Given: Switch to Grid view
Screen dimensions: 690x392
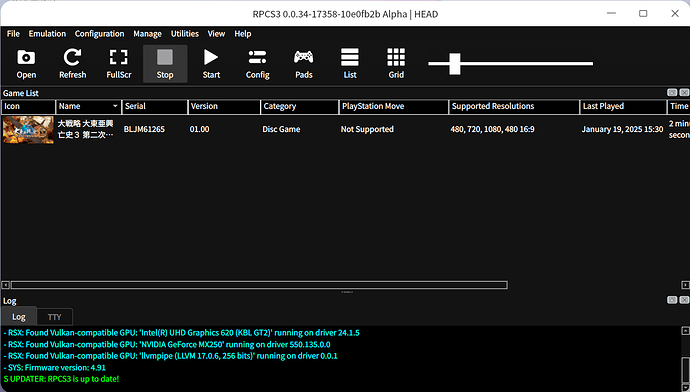Looking at the screenshot, I should [396, 64].
